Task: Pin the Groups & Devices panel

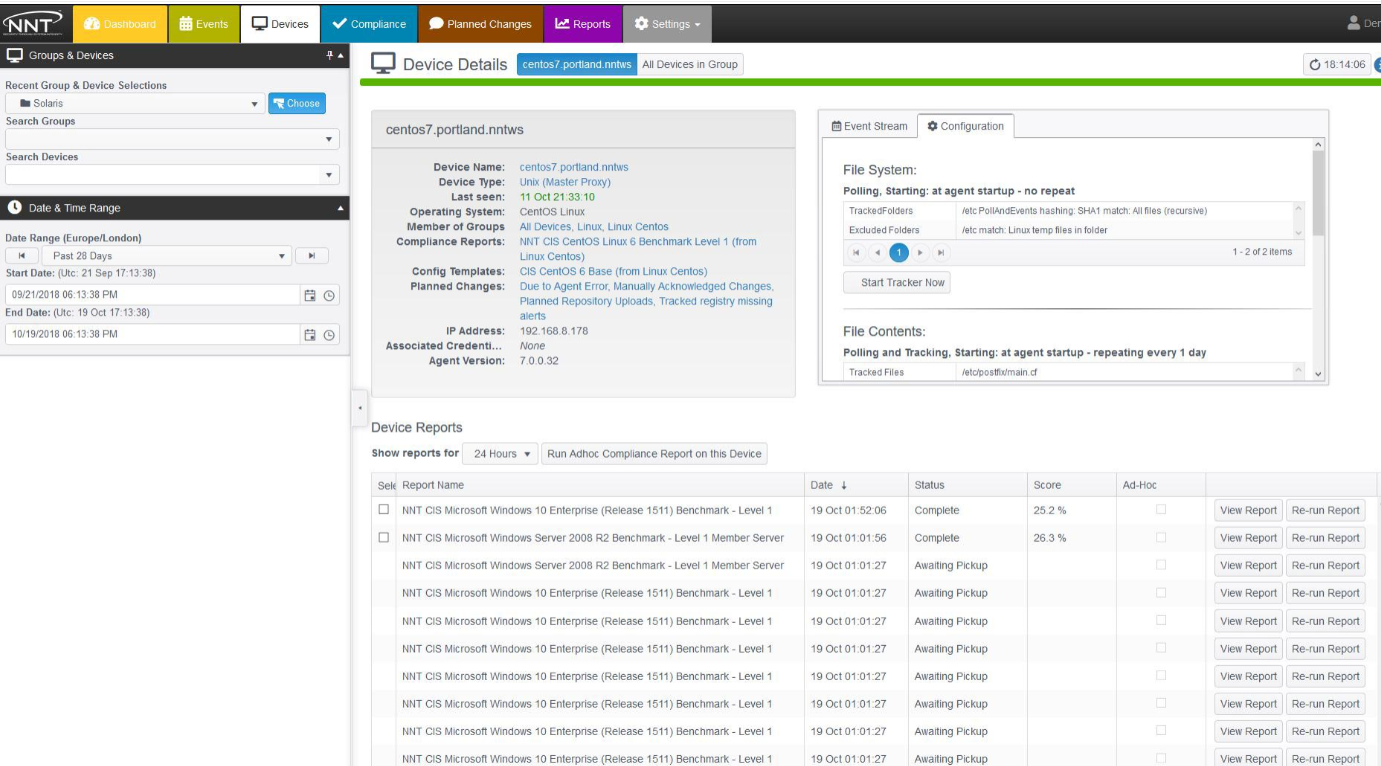Action: 330,56
